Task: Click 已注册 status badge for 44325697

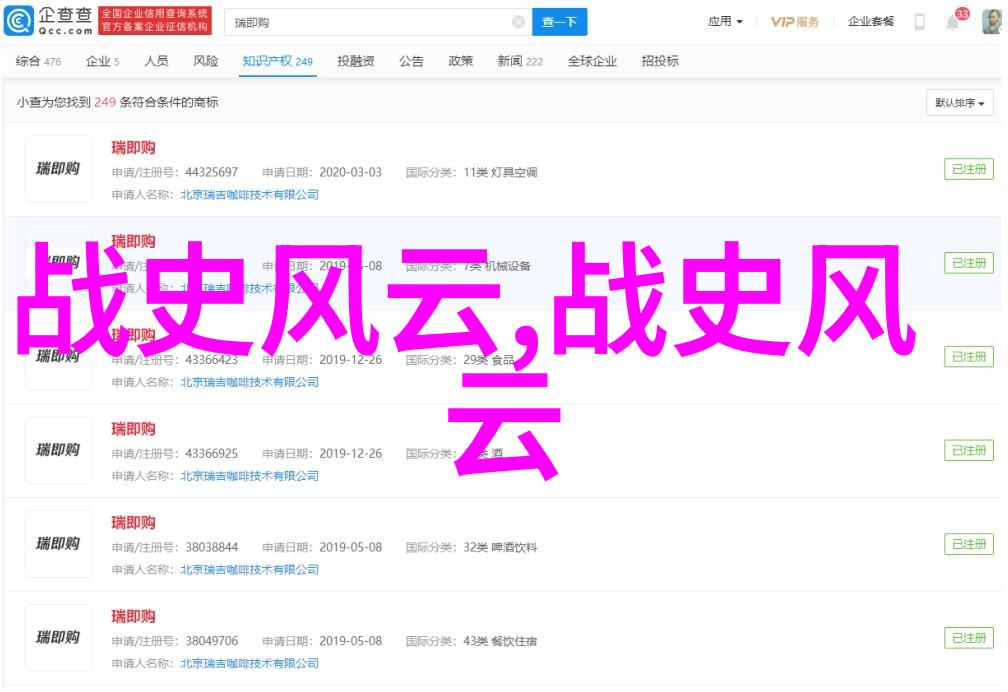Action: pyautogui.click(x=969, y=169)
